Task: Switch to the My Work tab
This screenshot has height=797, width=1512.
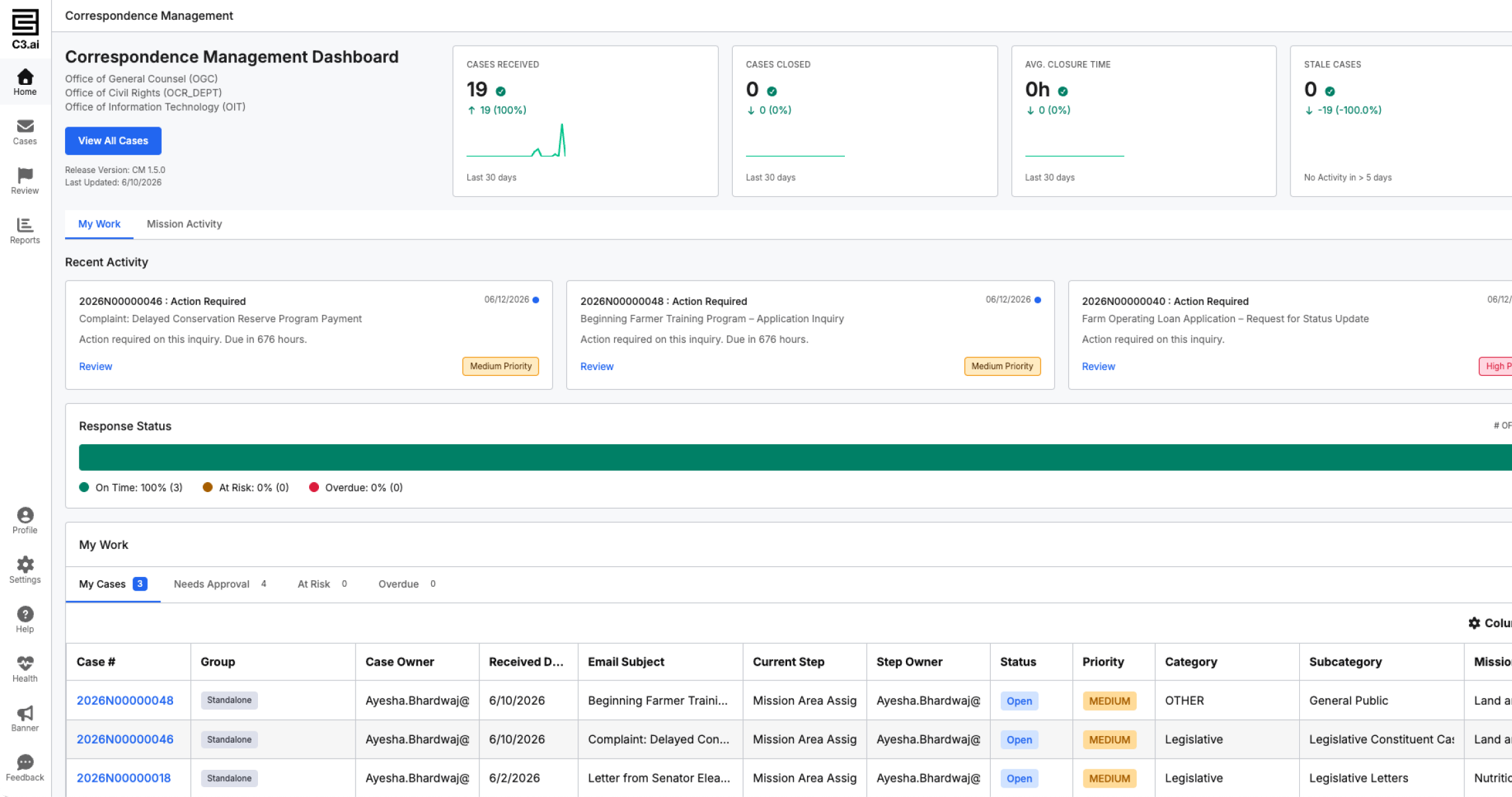Action: pos(99,224)
